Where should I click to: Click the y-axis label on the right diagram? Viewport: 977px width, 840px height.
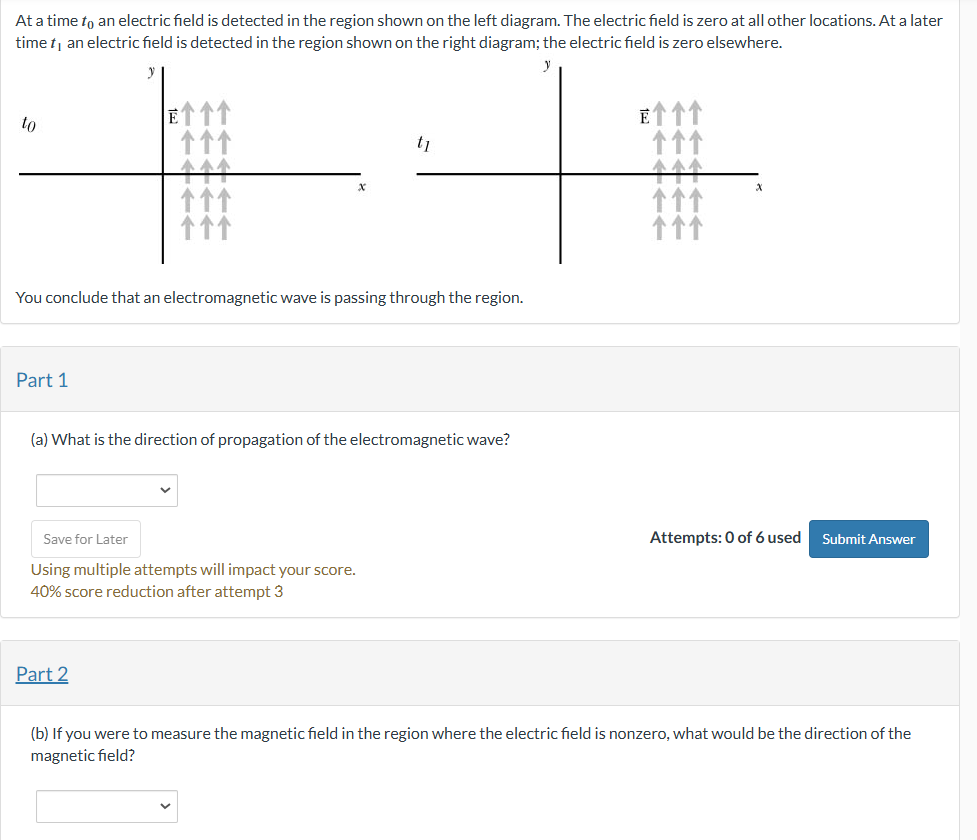(546, 63)
